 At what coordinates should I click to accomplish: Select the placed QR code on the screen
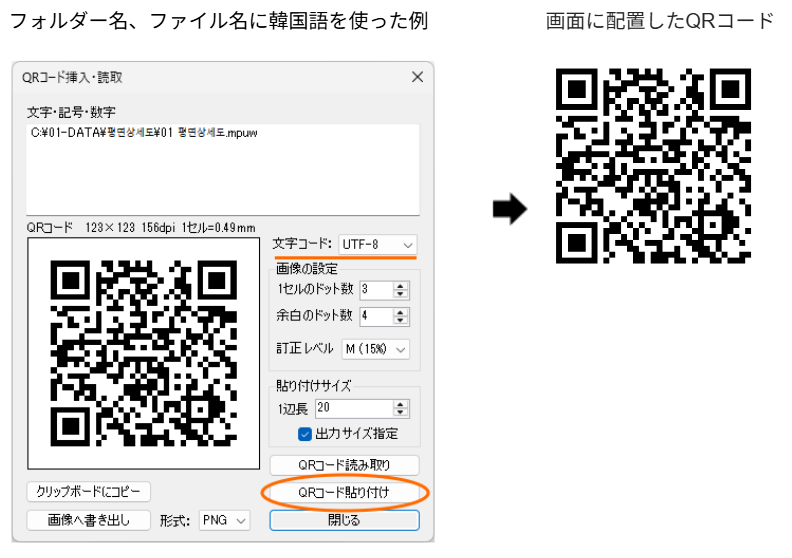point(653,166)
